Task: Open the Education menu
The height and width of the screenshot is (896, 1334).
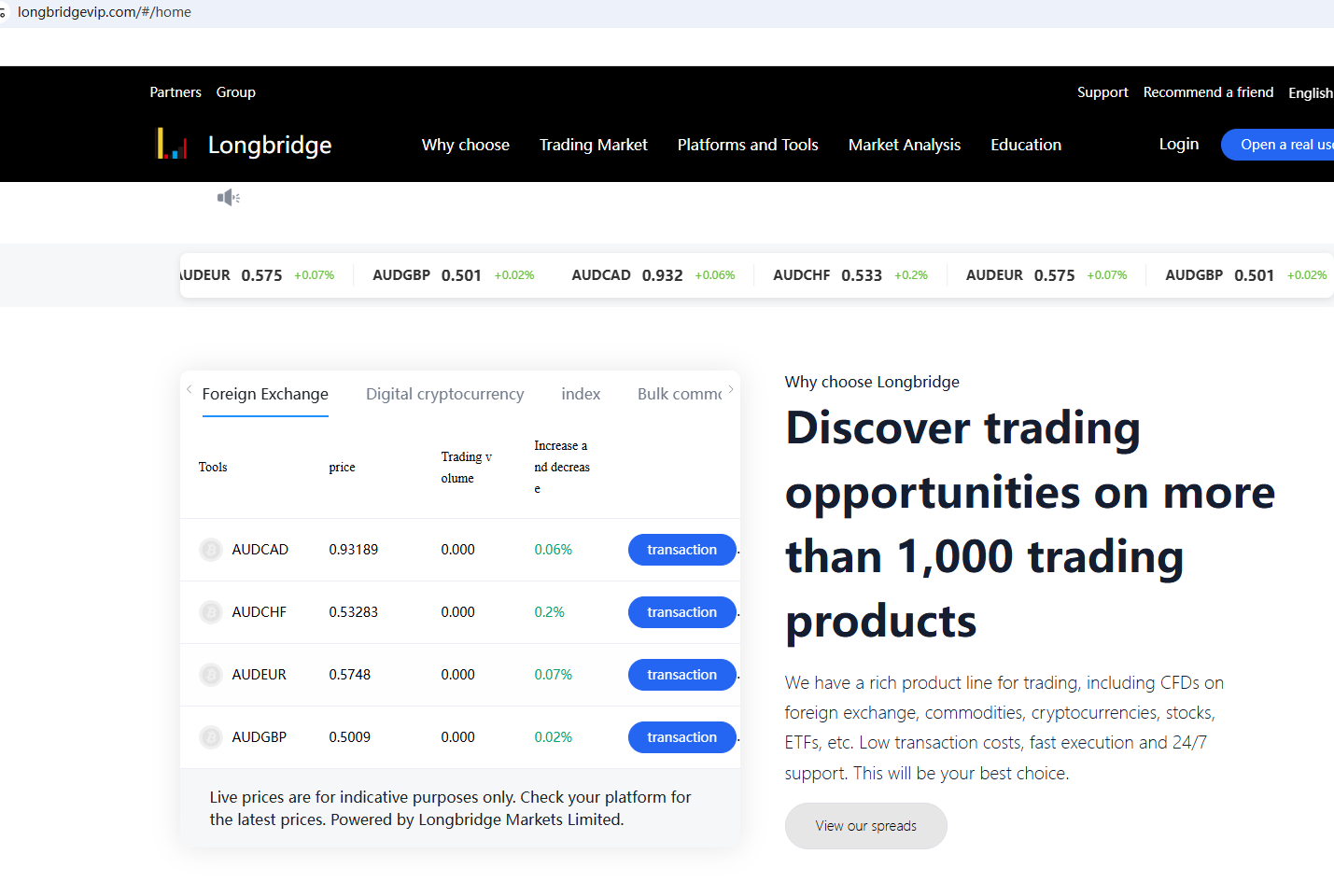Action: [x=1026, y=145]
